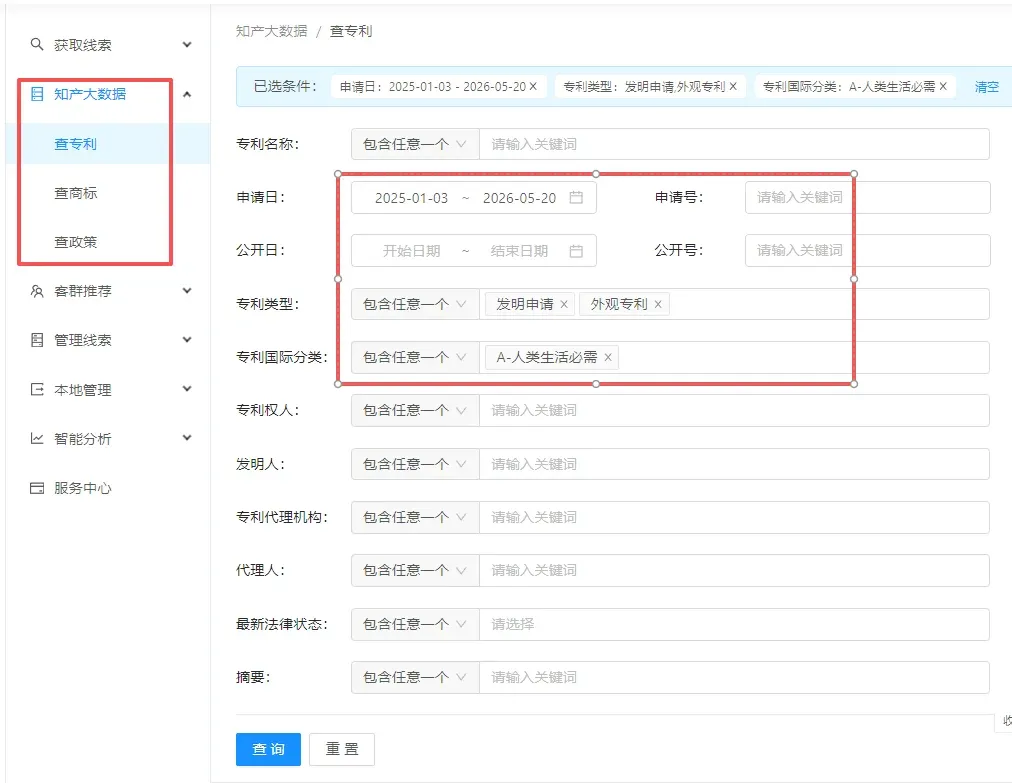Open 智能分析 menu item
Image resolution: width=1012 pixels, height=783 pixels.
tap(83, 439)
